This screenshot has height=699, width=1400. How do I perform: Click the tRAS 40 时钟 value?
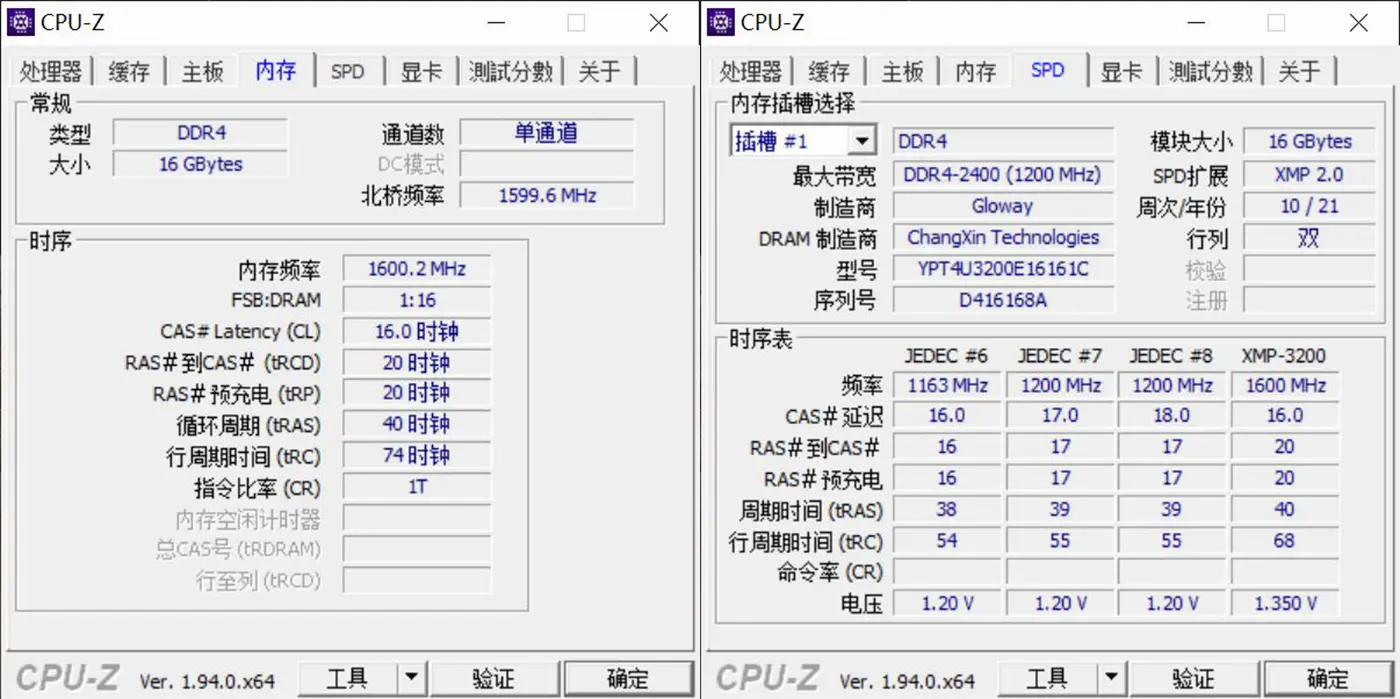click(417, 424)
